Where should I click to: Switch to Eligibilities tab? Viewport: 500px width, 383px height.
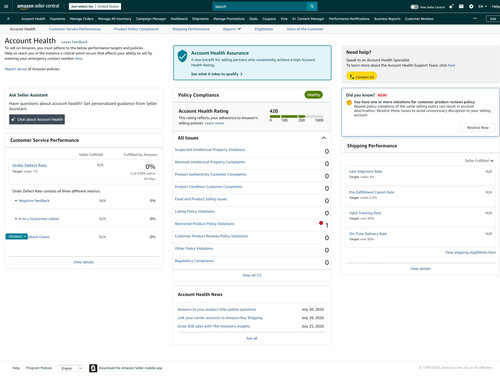click(264, 29)
